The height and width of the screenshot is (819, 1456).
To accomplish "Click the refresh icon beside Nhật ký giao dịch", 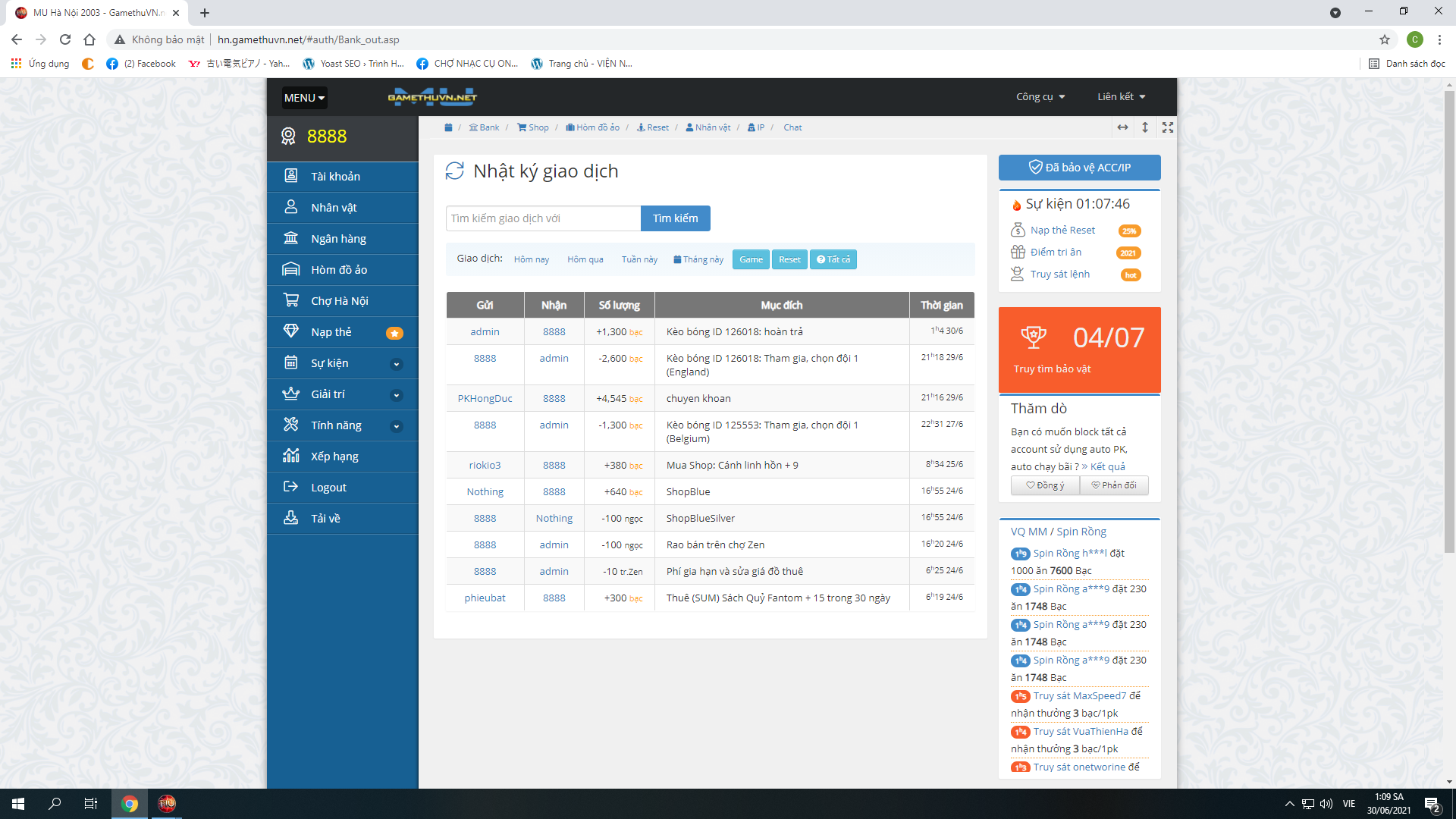I will tap(454, 171).
